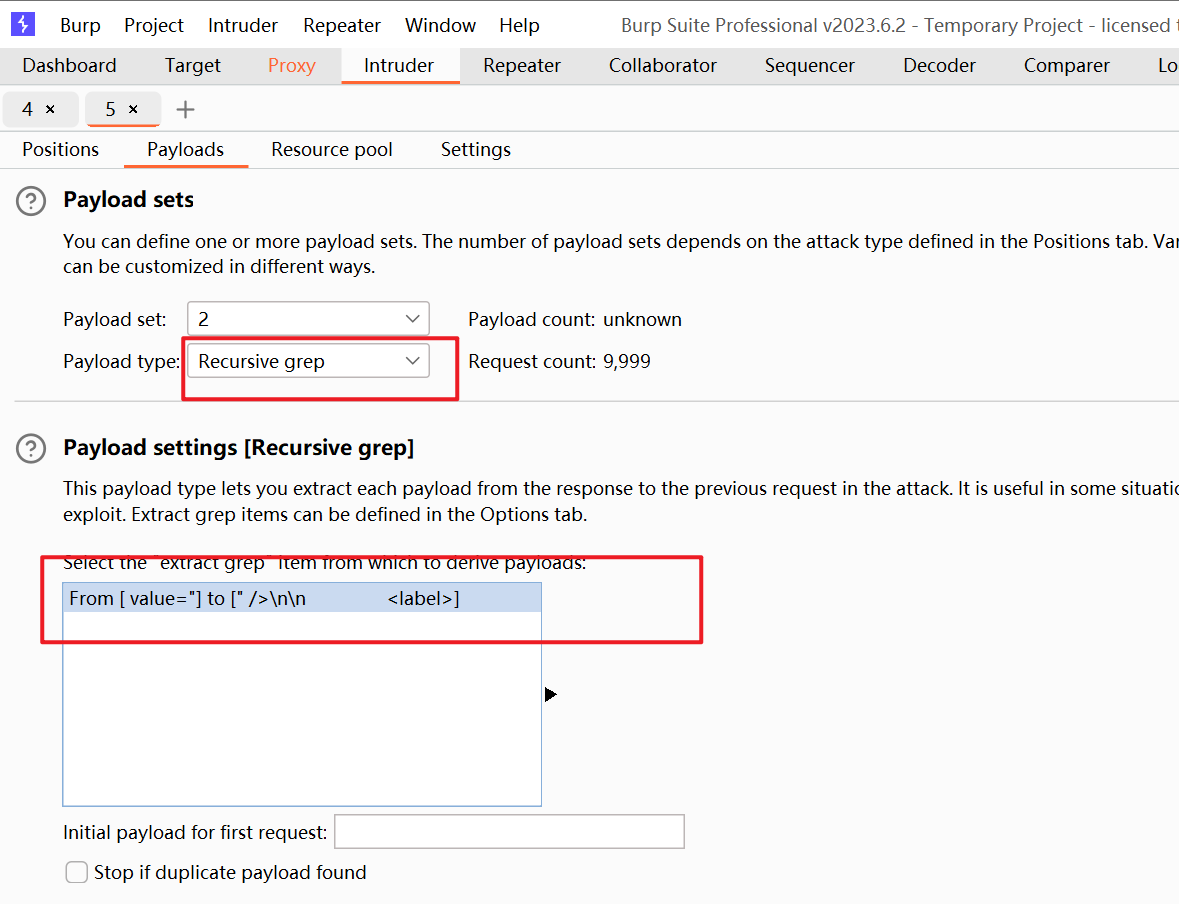Open the Payload type Recursive grep dropdown
This screenshot has width=1179, height=904.
308,361
